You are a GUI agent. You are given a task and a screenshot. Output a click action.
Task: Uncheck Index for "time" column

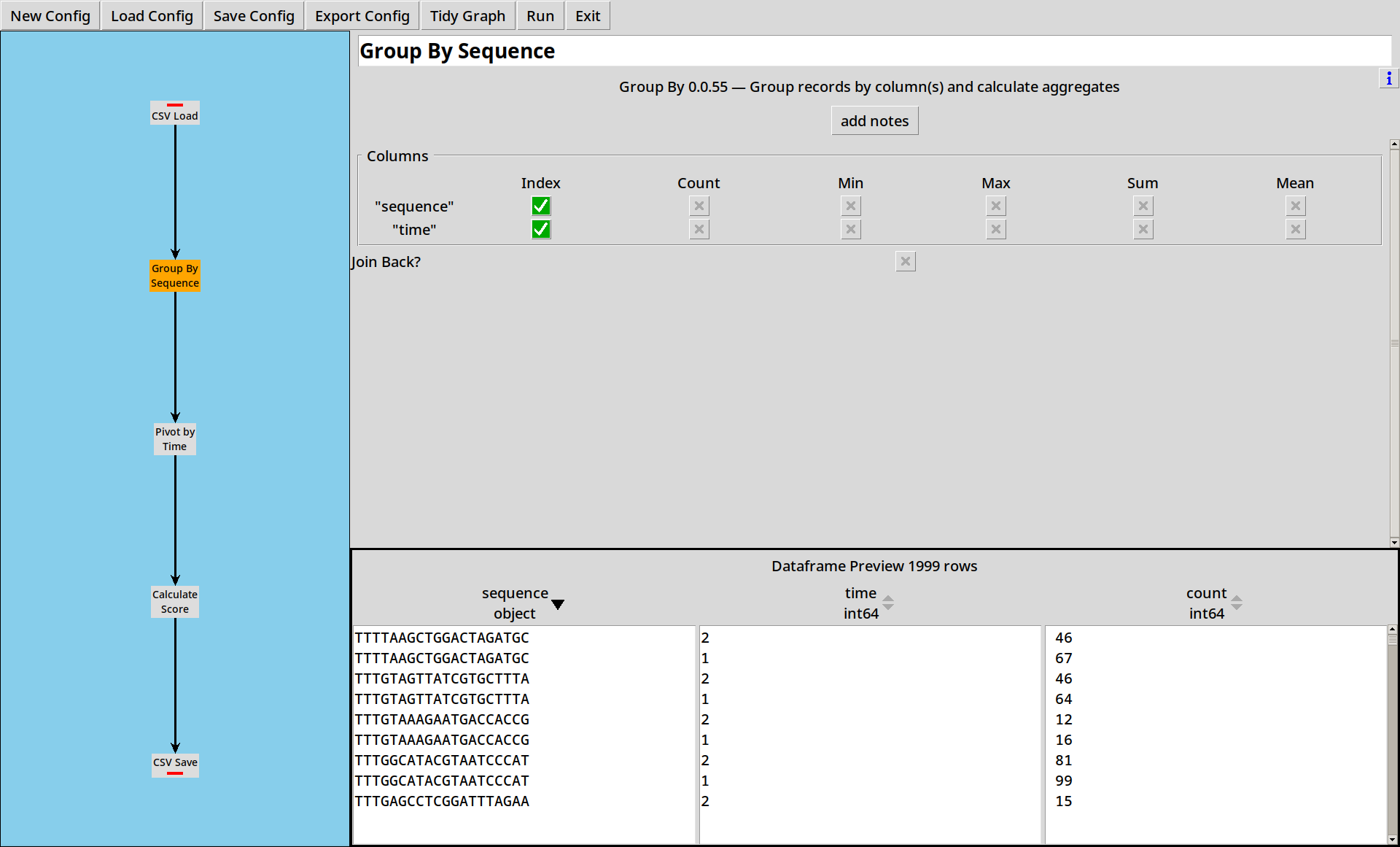(x=541, y=230)
